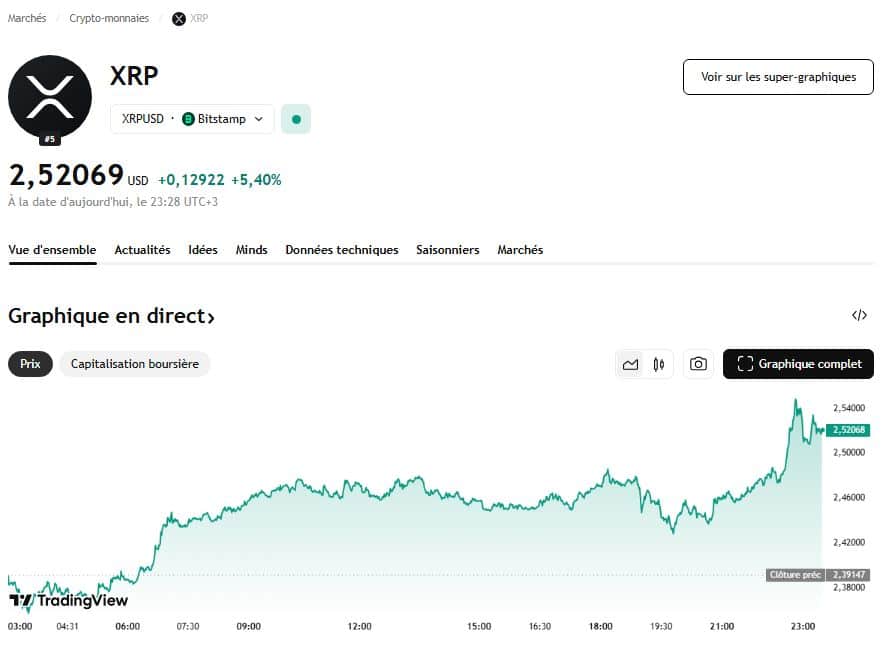Click 'Voir sur les super-graphiques' button
This screenshot has height=654, width=893.
tap(777, 77)
